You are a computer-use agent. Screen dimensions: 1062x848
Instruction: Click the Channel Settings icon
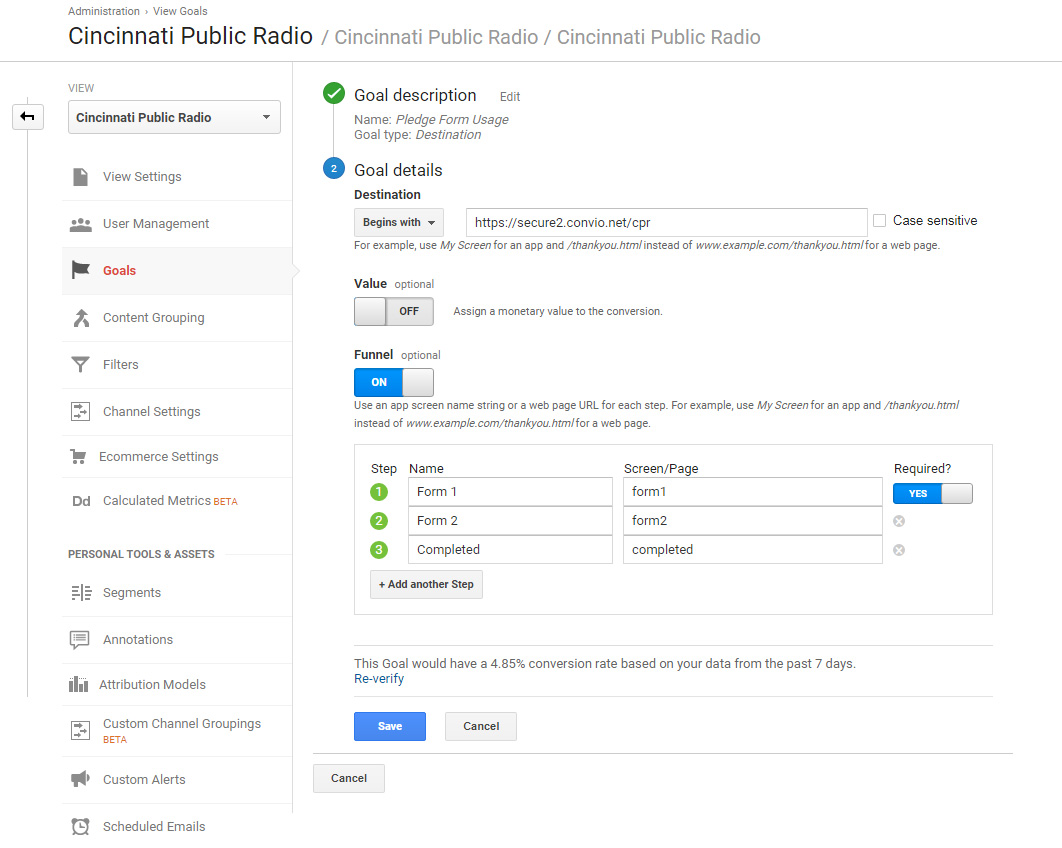pos(81,412)
